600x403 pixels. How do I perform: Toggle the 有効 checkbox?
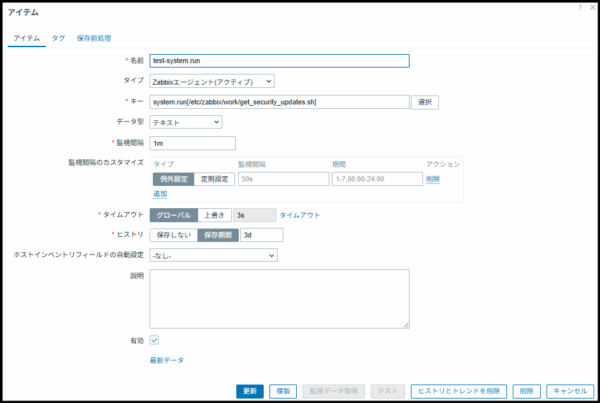(155, 340)
